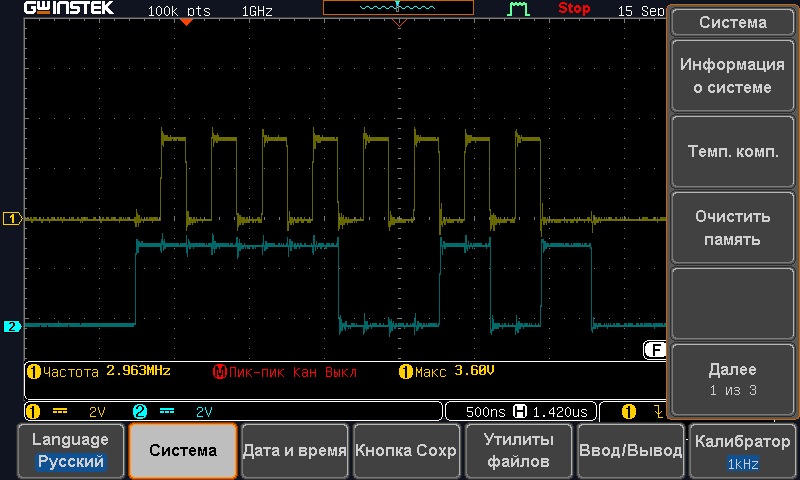Screen dimensions: 800x480
Task: Click the 15 Sep date readout
Action: [641, 11]
